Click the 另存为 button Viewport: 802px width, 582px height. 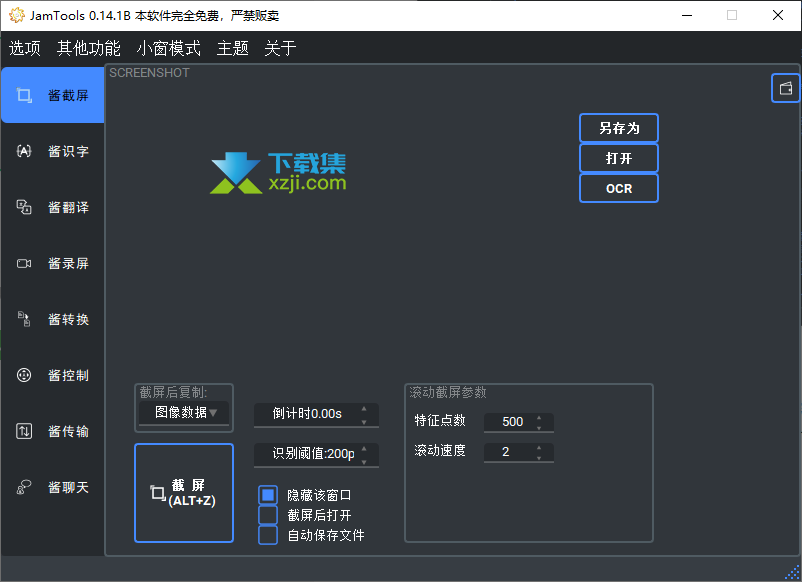(618, 128)
